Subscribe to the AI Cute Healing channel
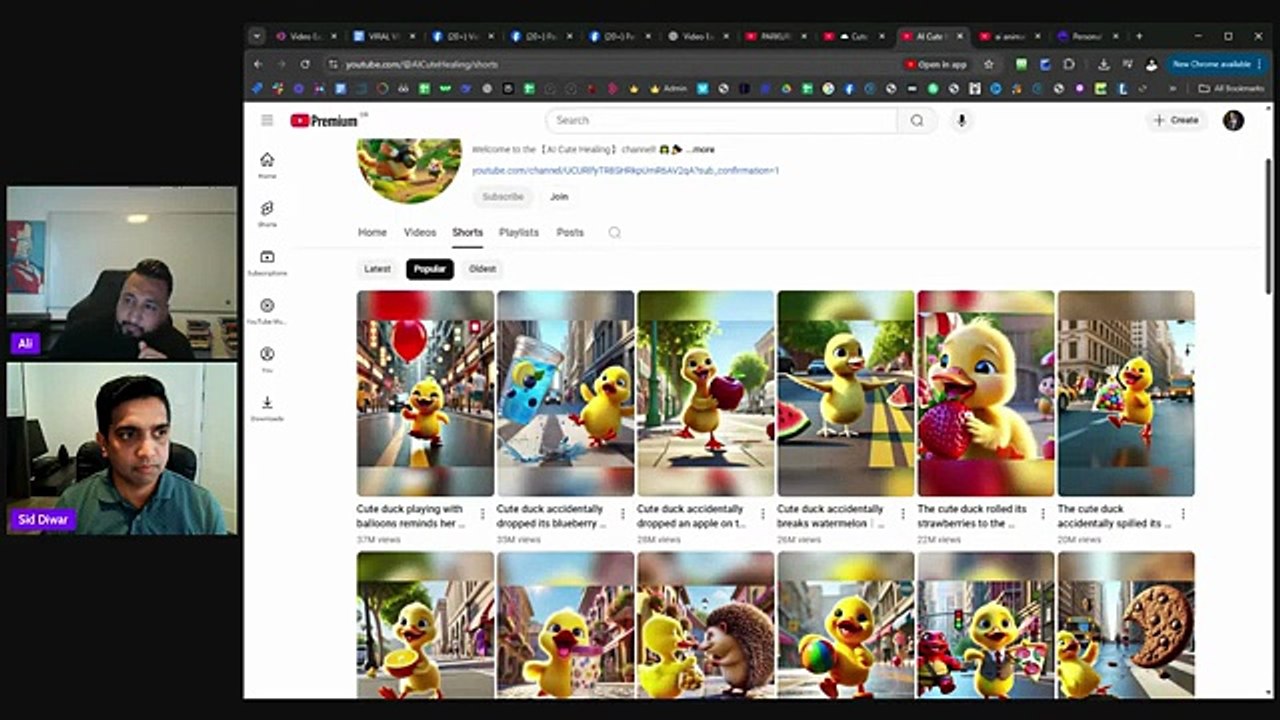1280x720 pixels. pos(503,197)
